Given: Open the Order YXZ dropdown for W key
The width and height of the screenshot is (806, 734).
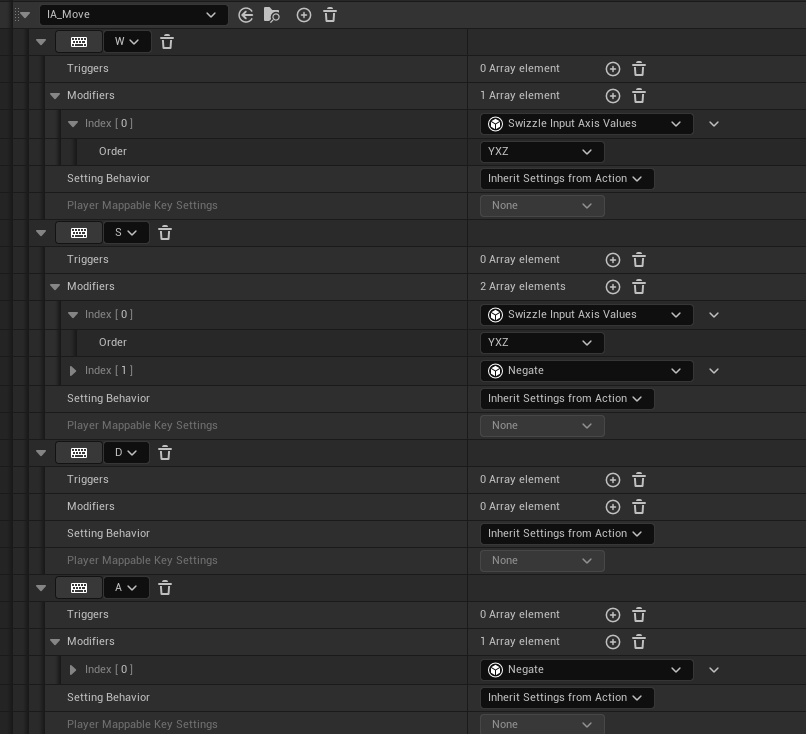Looking at the screenshot, I should (542, 152).
